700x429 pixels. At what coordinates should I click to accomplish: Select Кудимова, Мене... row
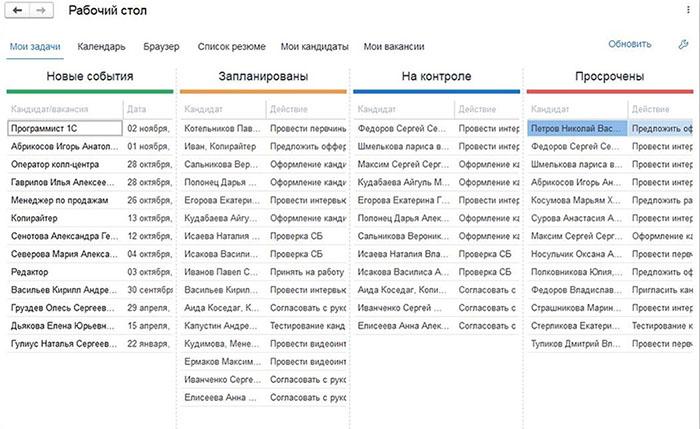pyautogui.click(x=263, y=344)
